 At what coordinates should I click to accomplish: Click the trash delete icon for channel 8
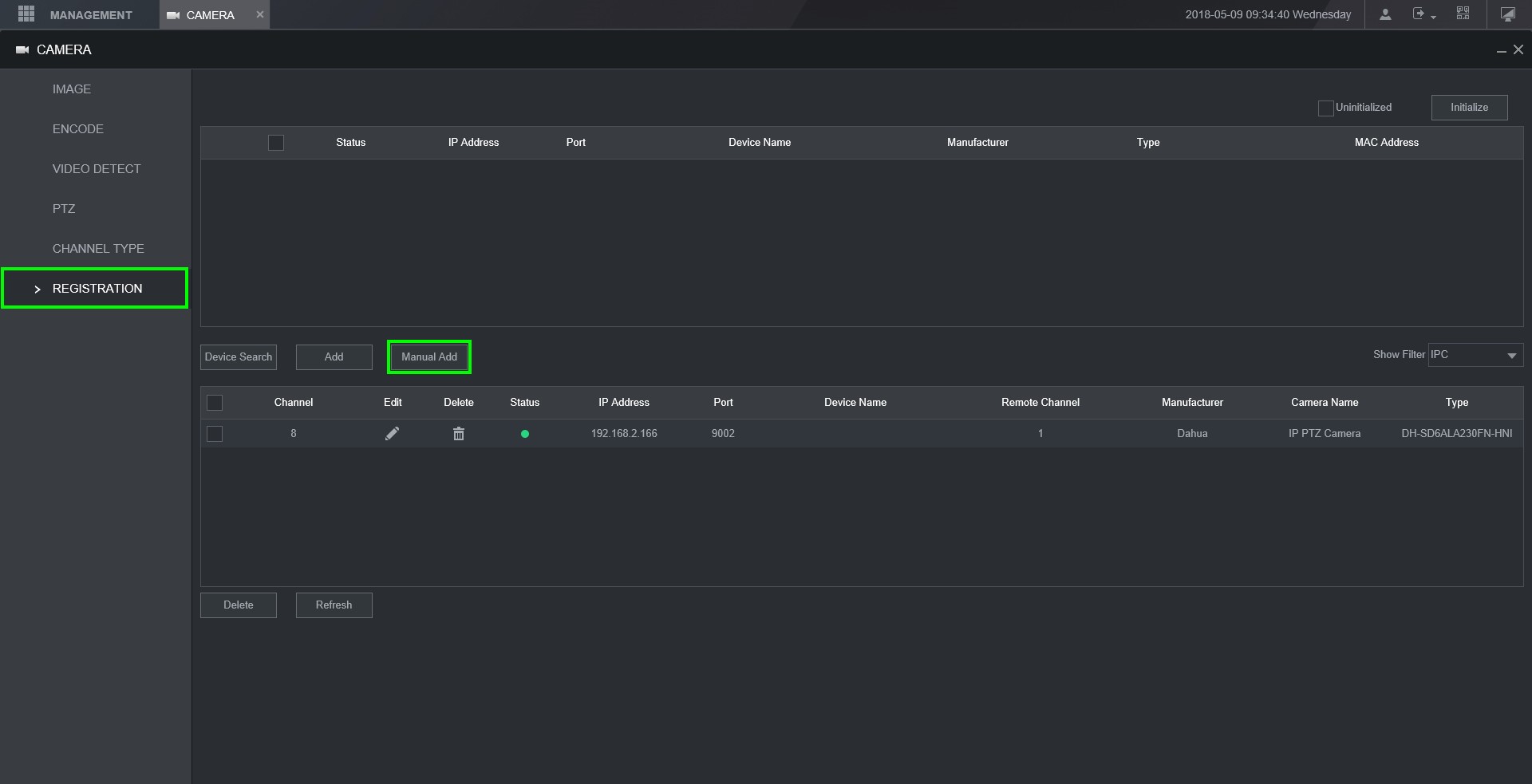point(459,434)
